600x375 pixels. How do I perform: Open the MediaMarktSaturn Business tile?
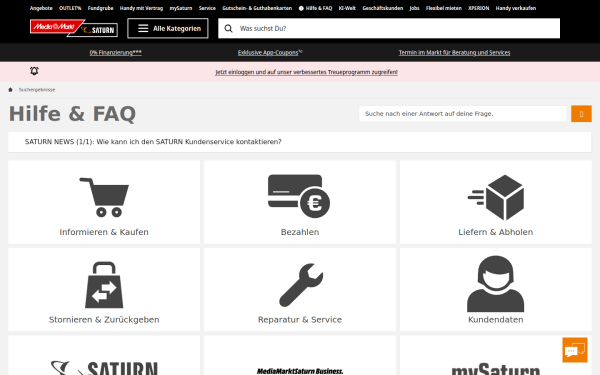300,355
